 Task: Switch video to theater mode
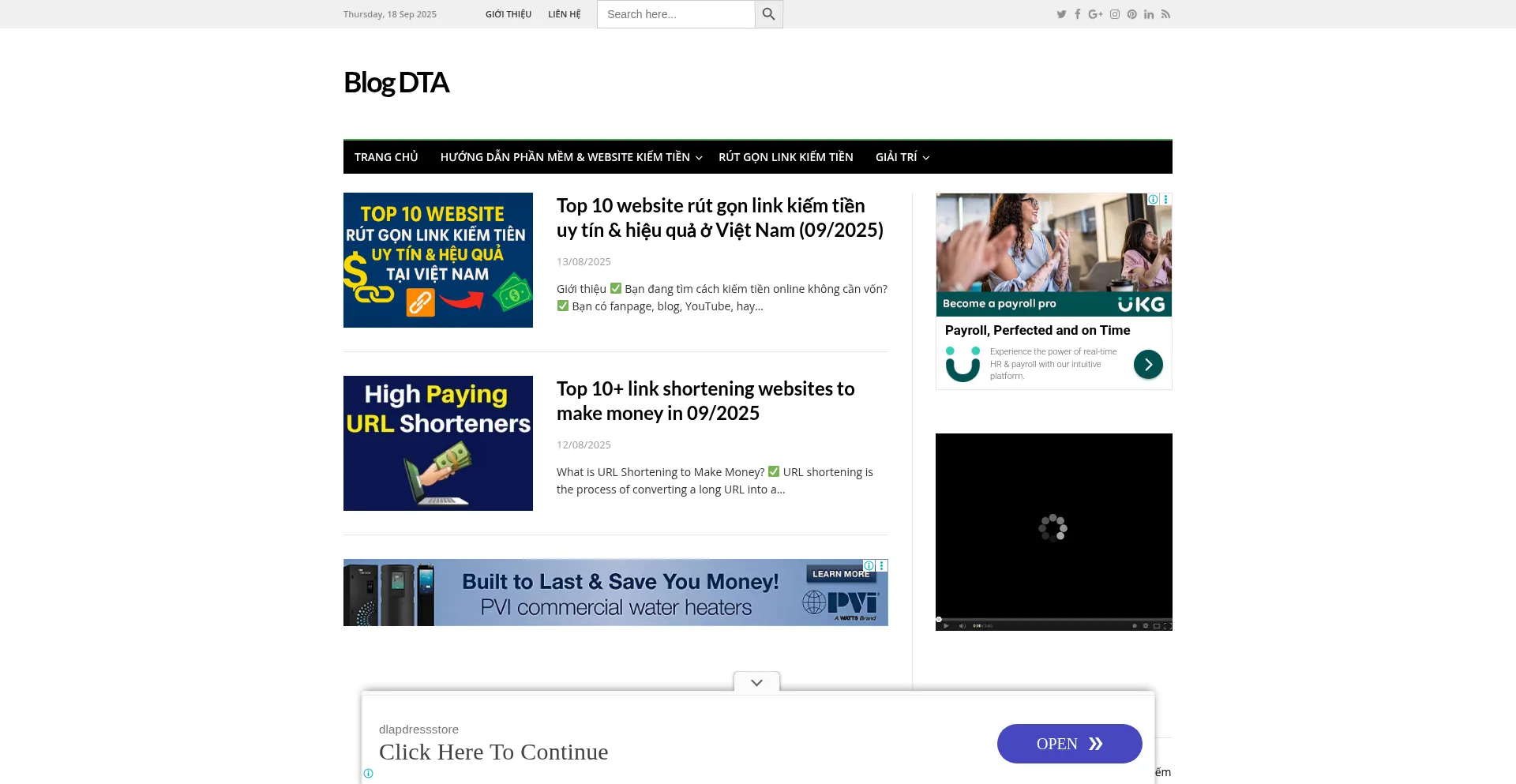point(1157,626)
